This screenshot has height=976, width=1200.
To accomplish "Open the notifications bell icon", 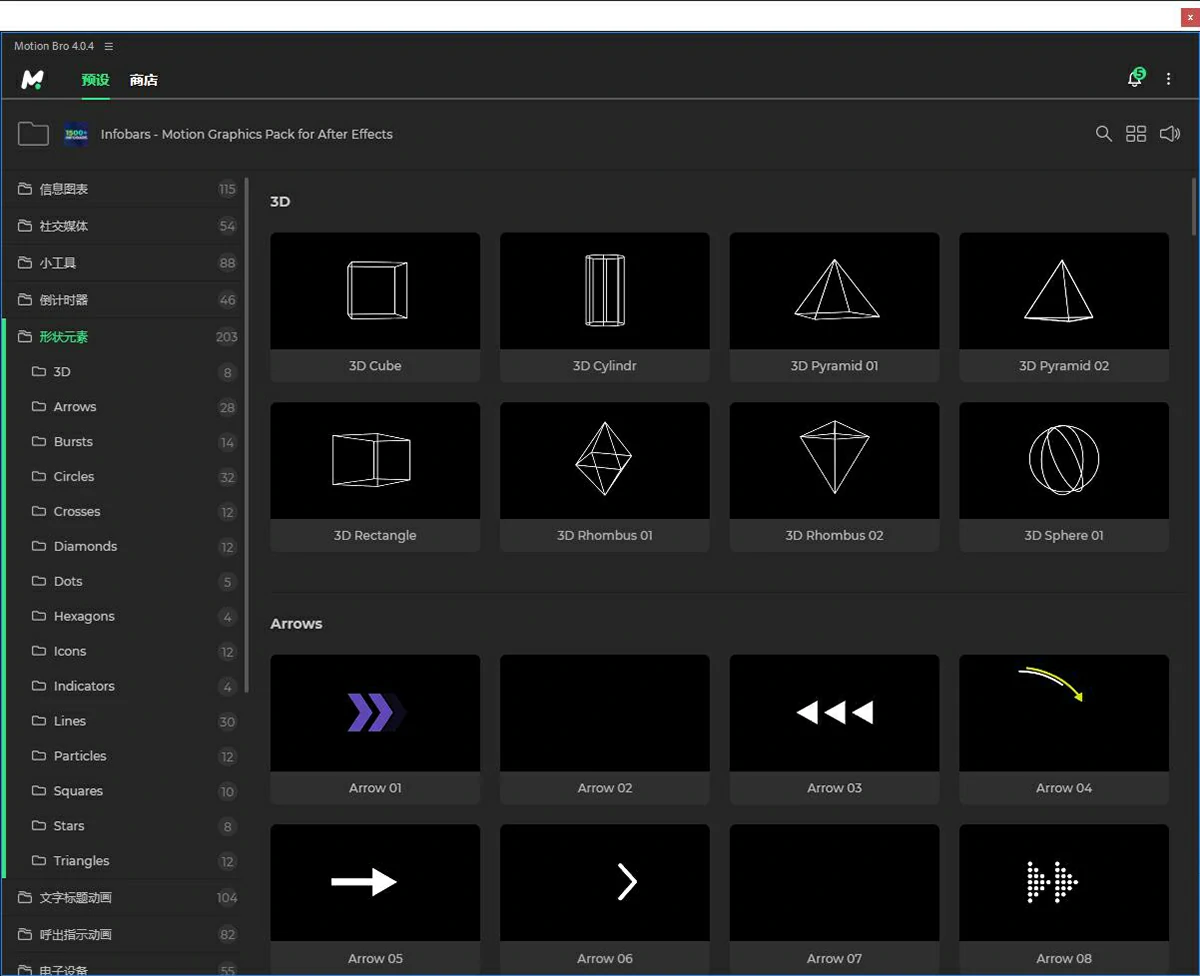I will pyautogui.click(x=1135, y=78).
